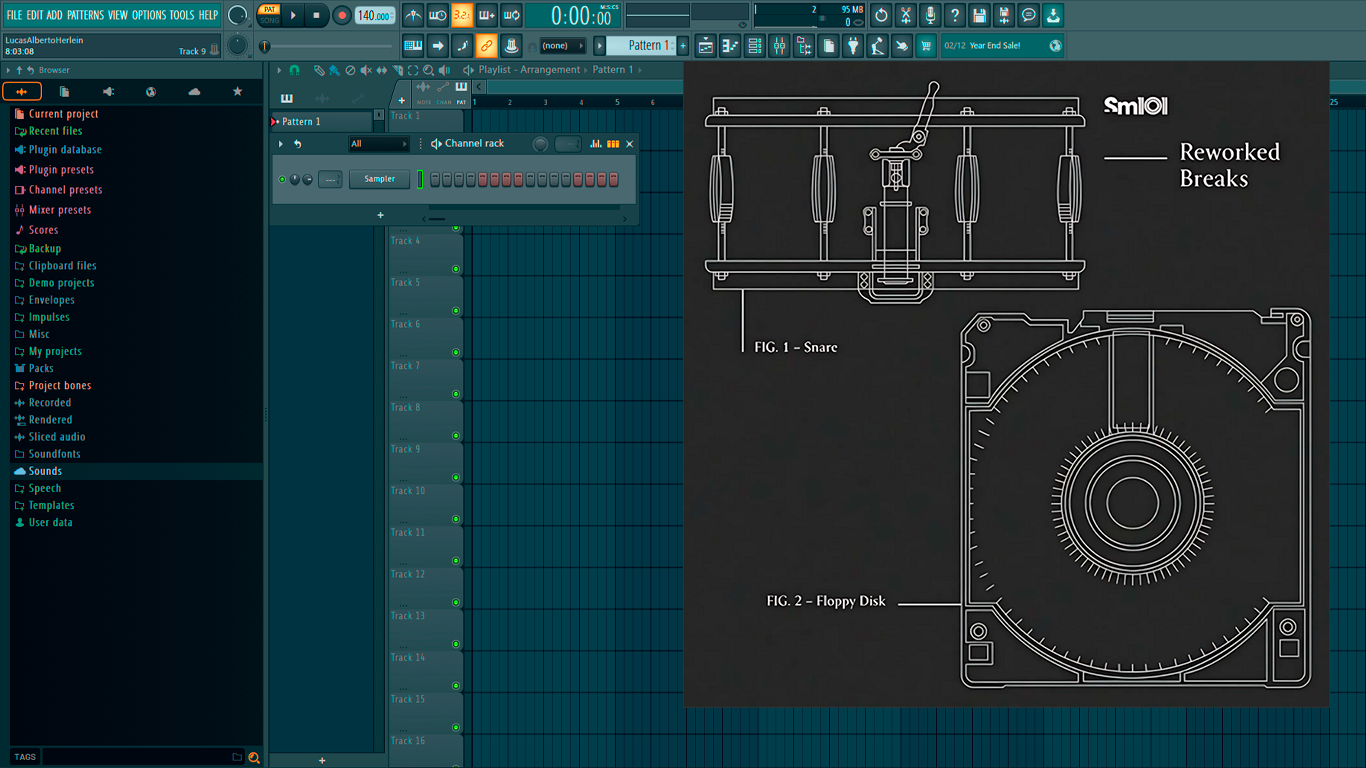Click the song position slider
The width and height of the screenshot is (1366, 768).
(x=327, y=46)
